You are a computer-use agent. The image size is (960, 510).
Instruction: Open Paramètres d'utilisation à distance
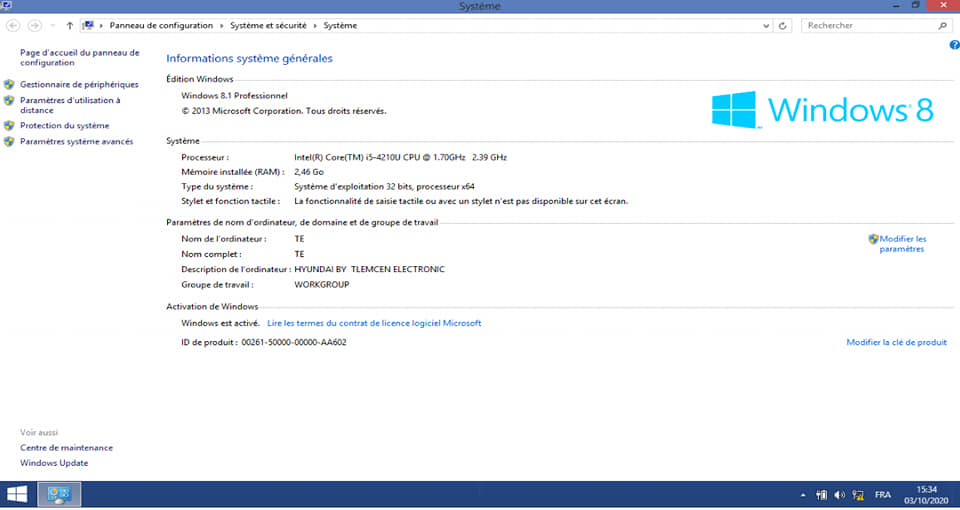point(70,105)
